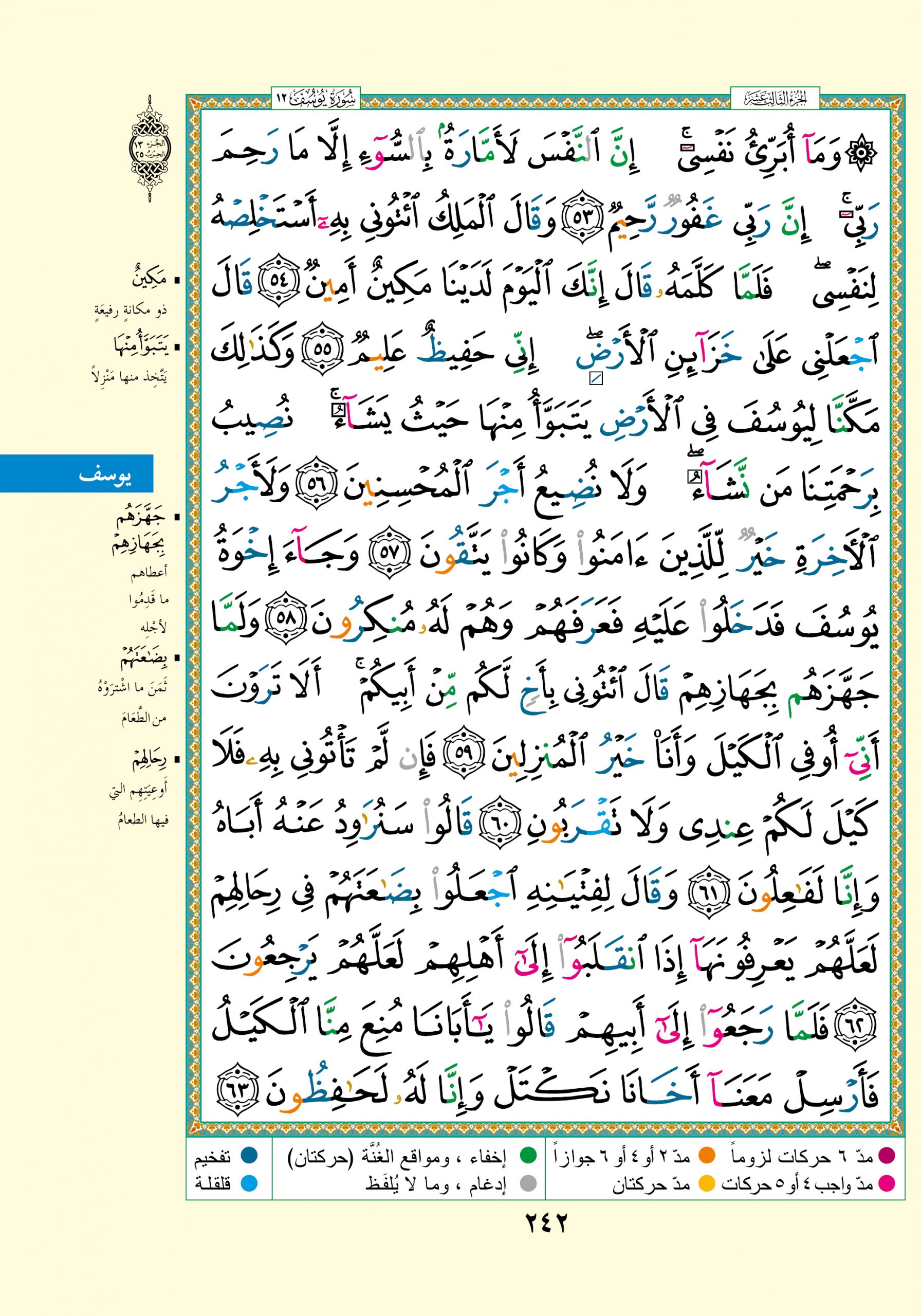Screen dimensions: 921x1316
Task: Click the dark blue تفخيم legend dot
Action: (x=249, y=1156)
